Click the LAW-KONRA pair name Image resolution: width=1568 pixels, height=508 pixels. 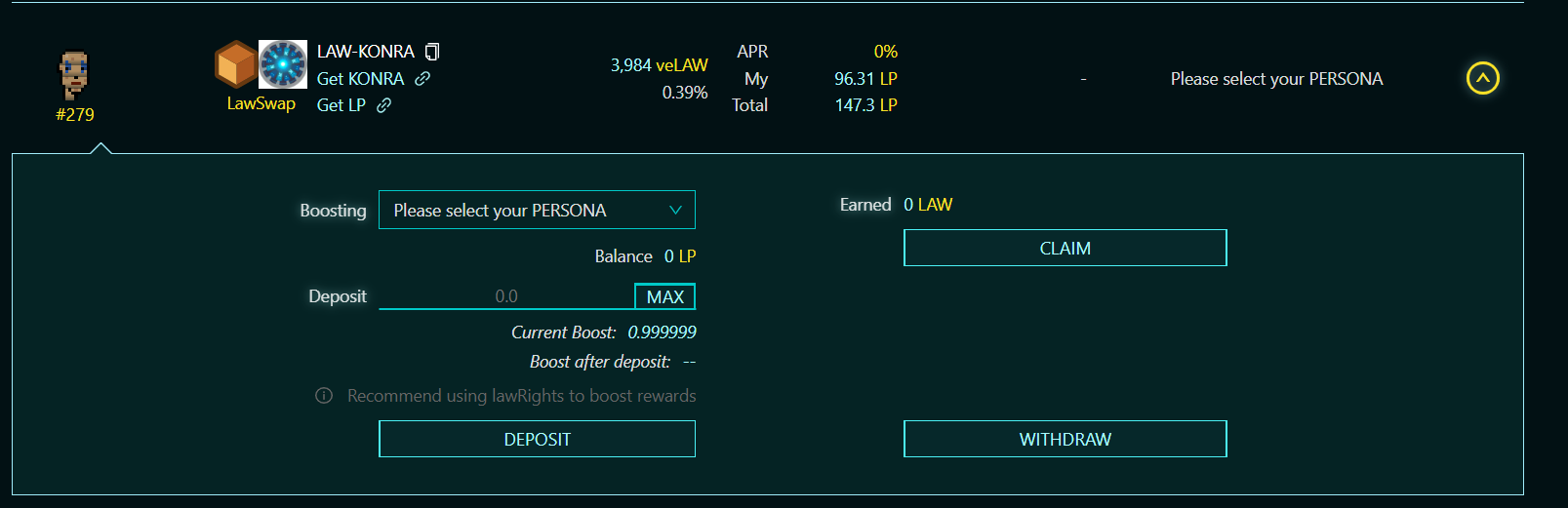(x=366, y=52)
